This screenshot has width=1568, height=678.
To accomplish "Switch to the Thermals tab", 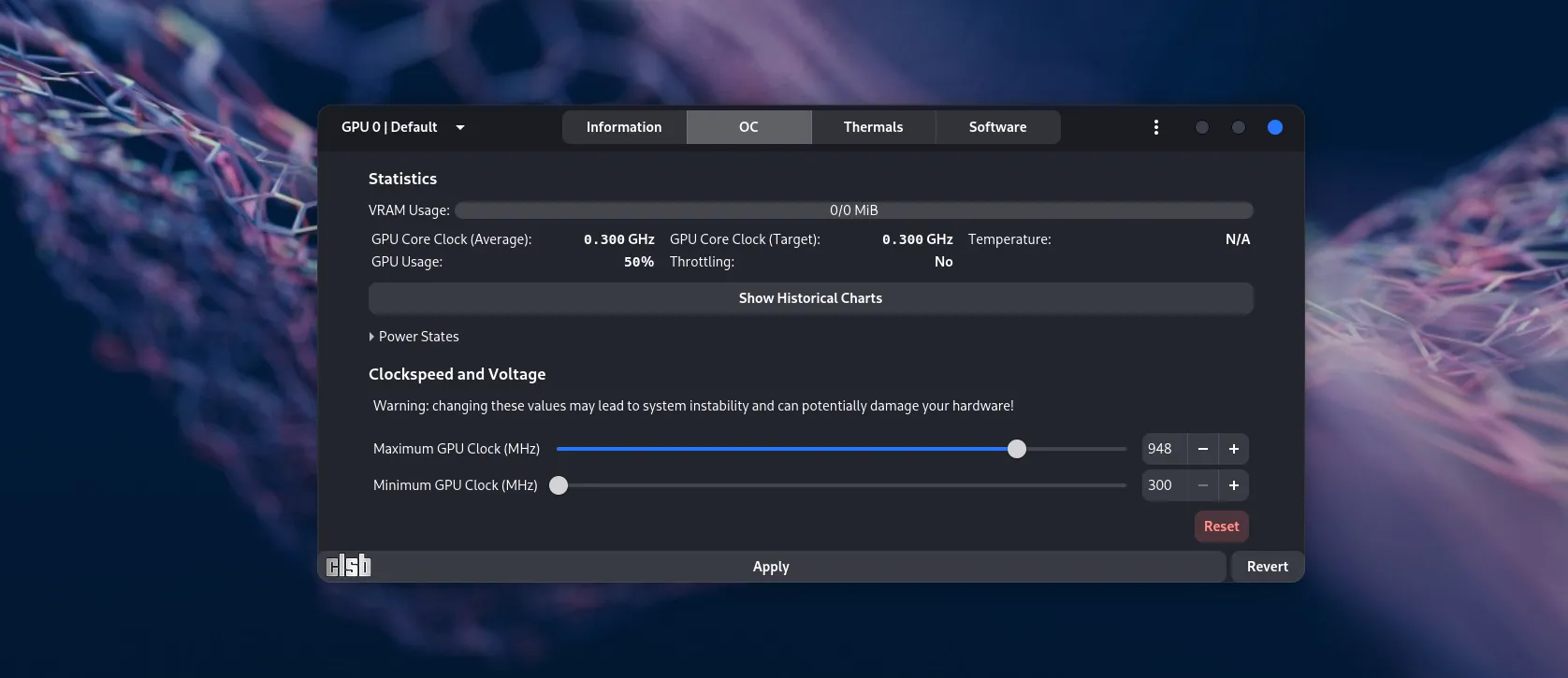I will point(873,127).
